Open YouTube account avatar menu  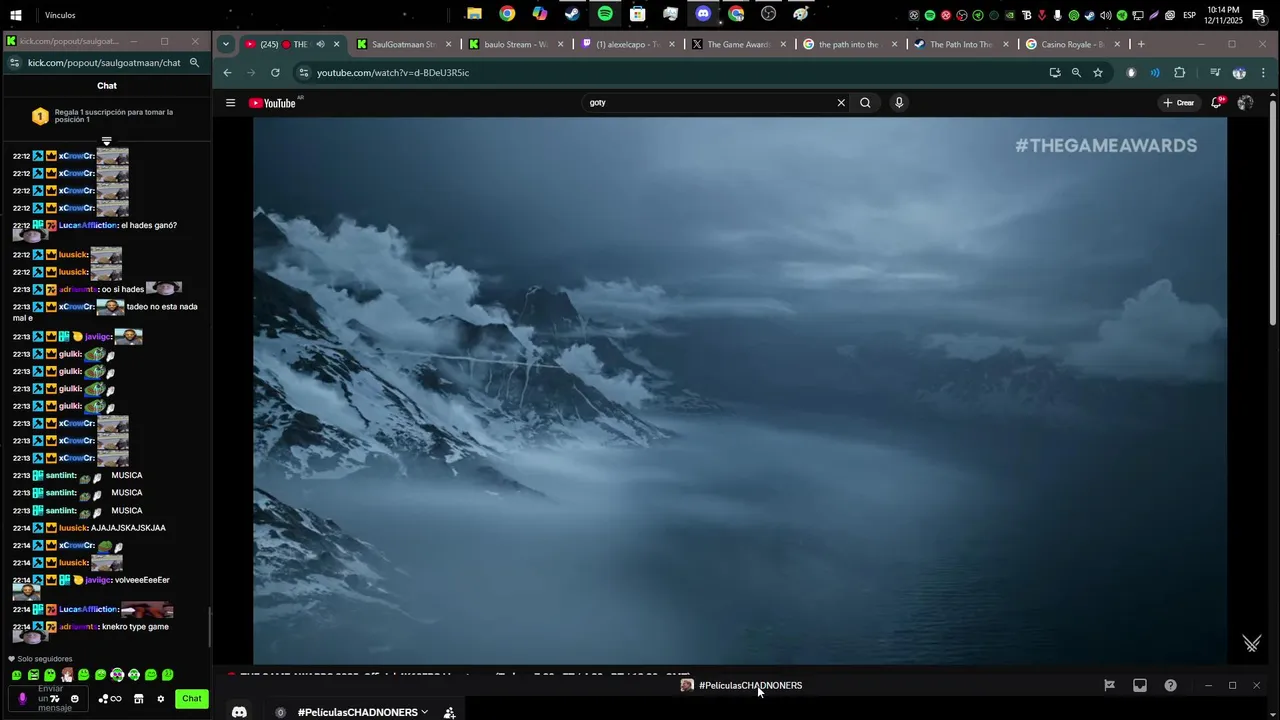(1245, 103)
